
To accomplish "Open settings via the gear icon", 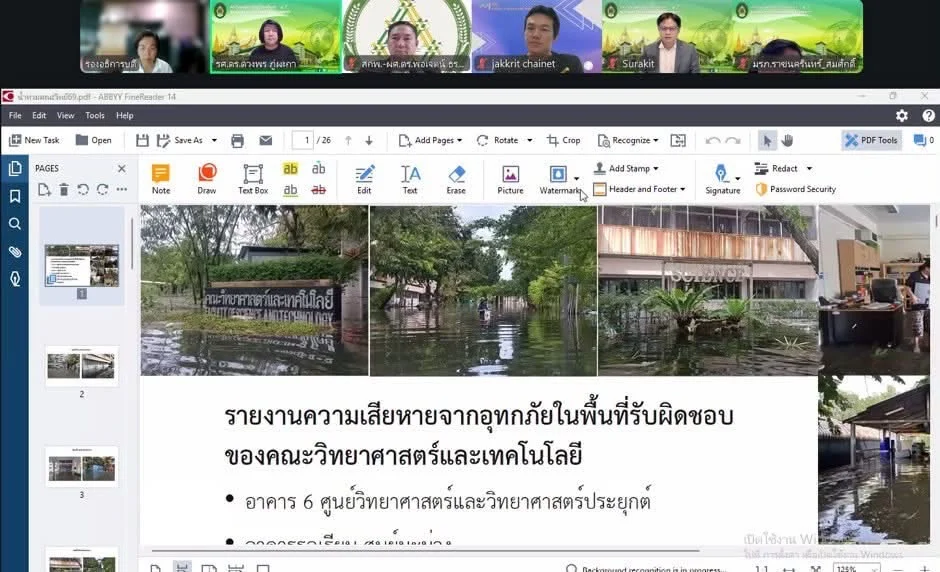I will [902, 116].
